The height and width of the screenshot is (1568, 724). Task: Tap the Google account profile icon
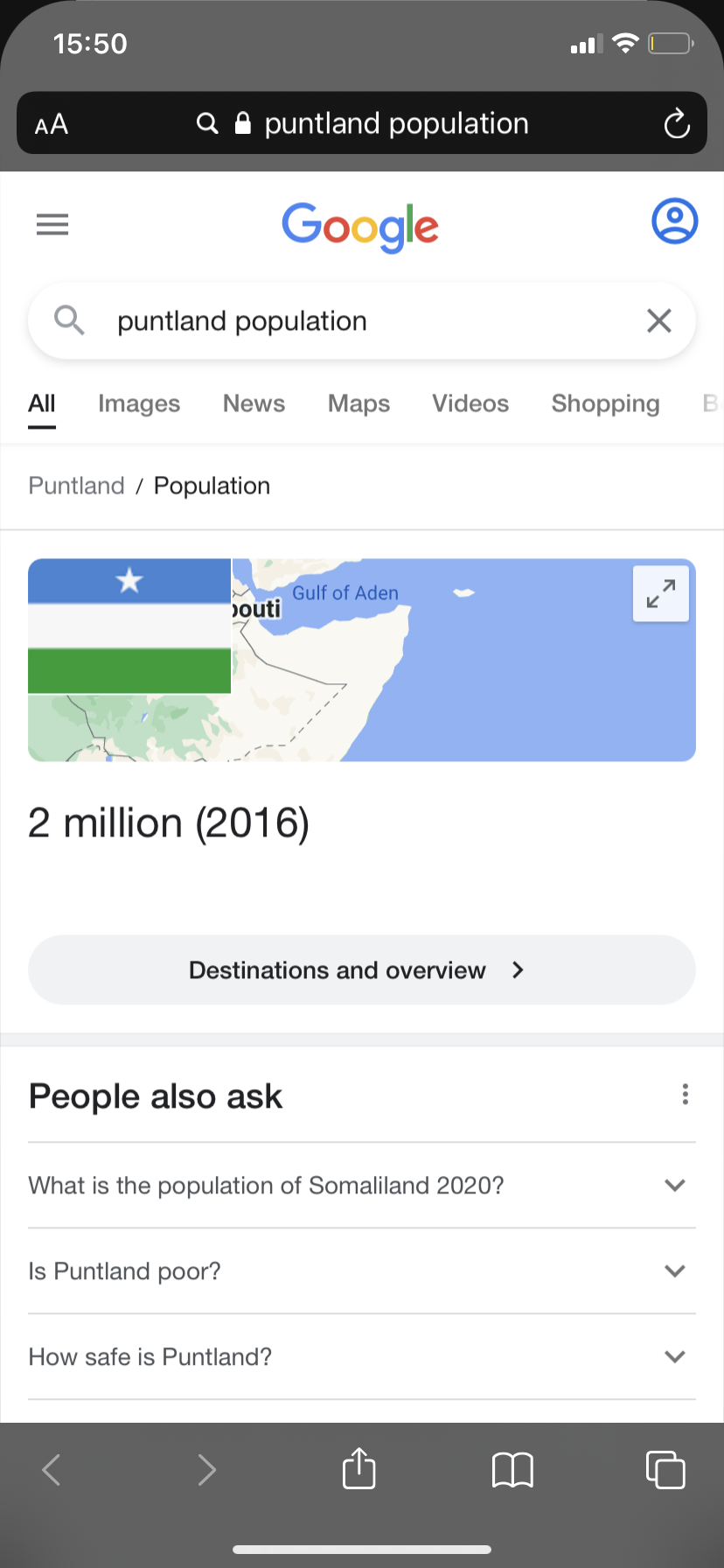pos(674,221)
